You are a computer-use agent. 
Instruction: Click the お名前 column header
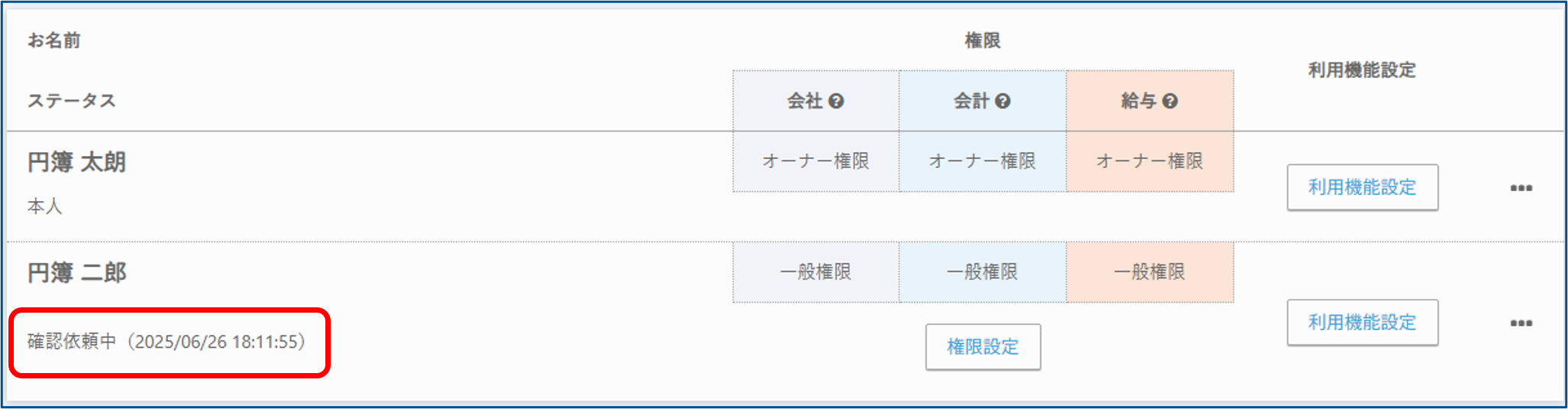pos(54,41)
